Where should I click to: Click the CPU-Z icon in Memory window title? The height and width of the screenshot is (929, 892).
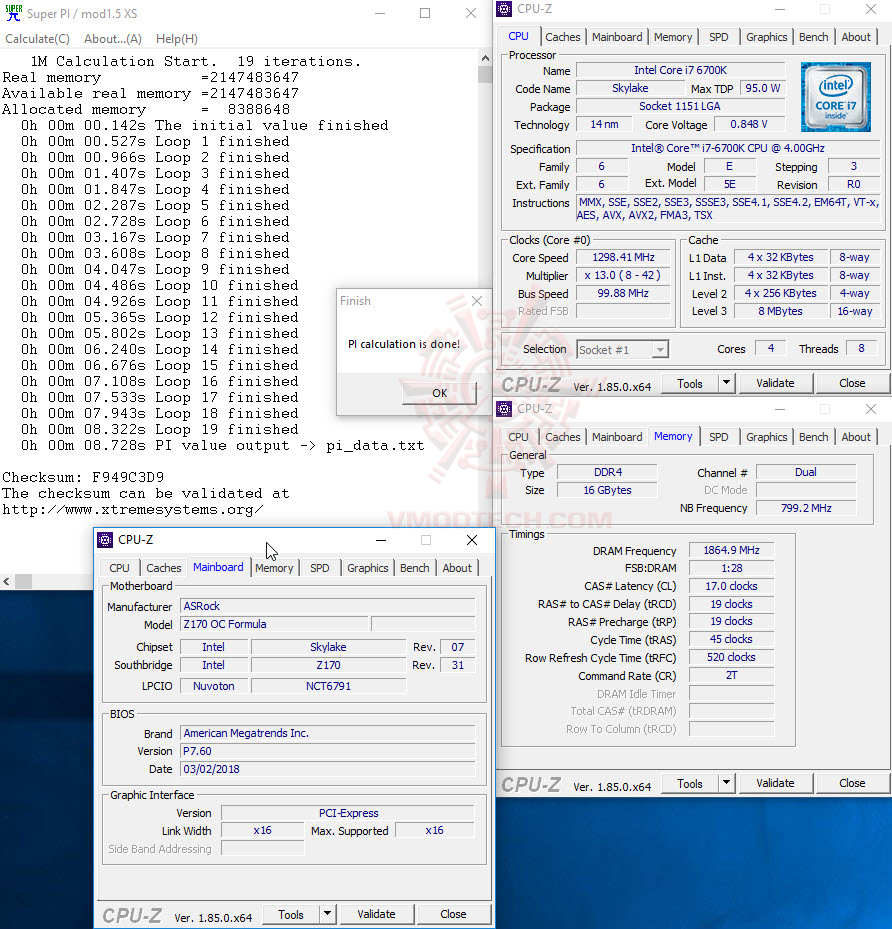504,409
